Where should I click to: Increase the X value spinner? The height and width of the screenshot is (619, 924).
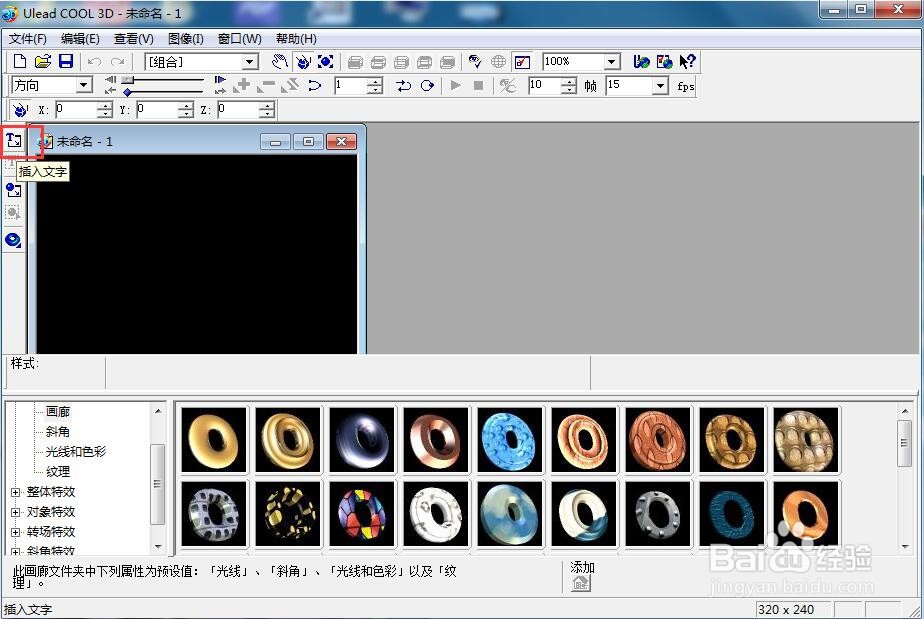coord(105,106)
